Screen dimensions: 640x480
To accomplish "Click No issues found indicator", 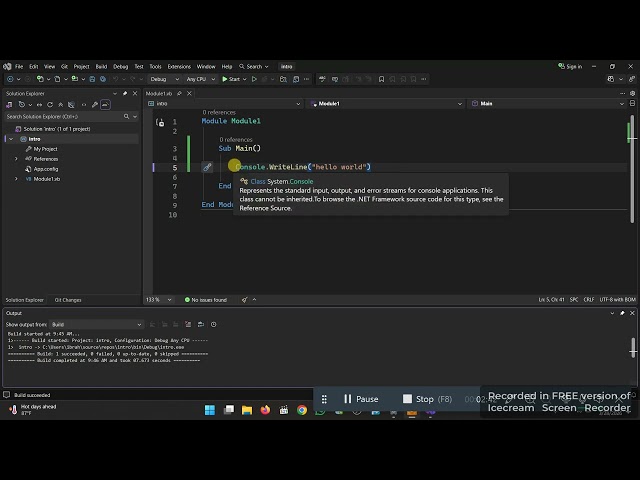I will [206, 300].
